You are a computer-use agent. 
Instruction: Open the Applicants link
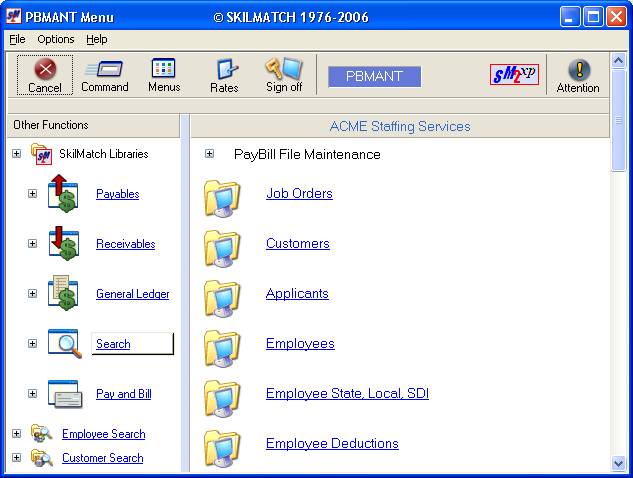[x=297, y=294]
